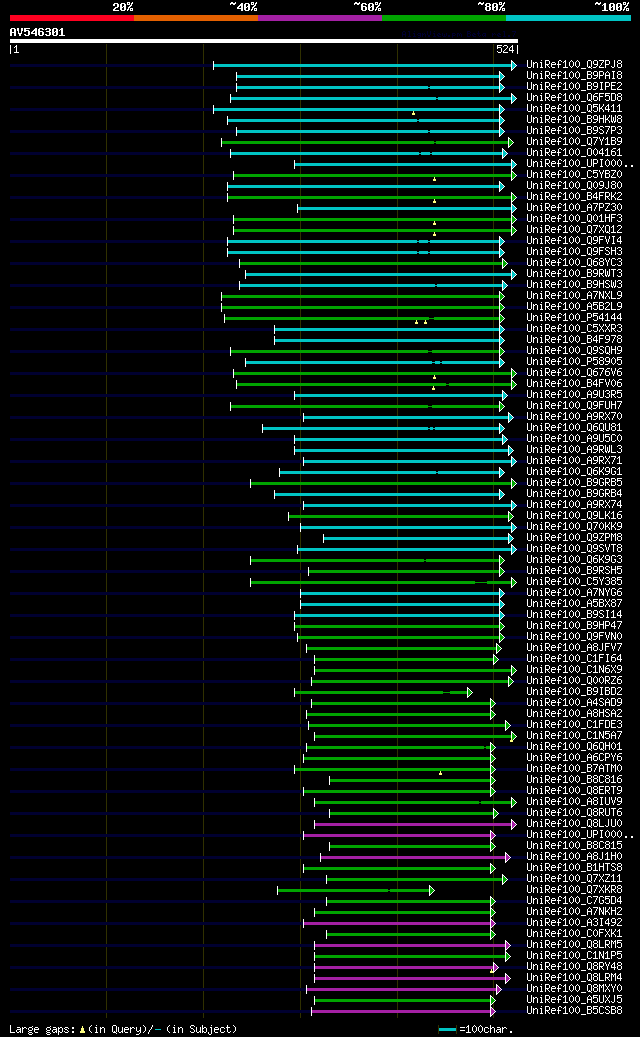Select hit label UniRef100_A7NXL9
This screenshot has width=640, height=1037.
point(574,296)
